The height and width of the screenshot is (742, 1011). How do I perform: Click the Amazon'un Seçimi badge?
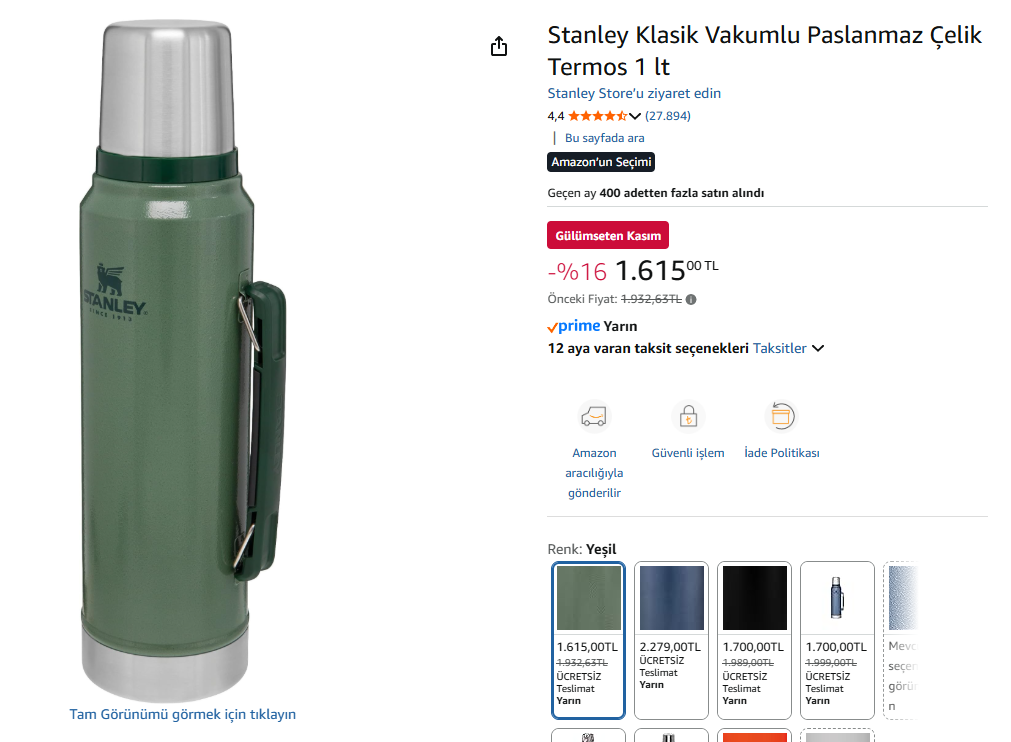click(601, 162)
